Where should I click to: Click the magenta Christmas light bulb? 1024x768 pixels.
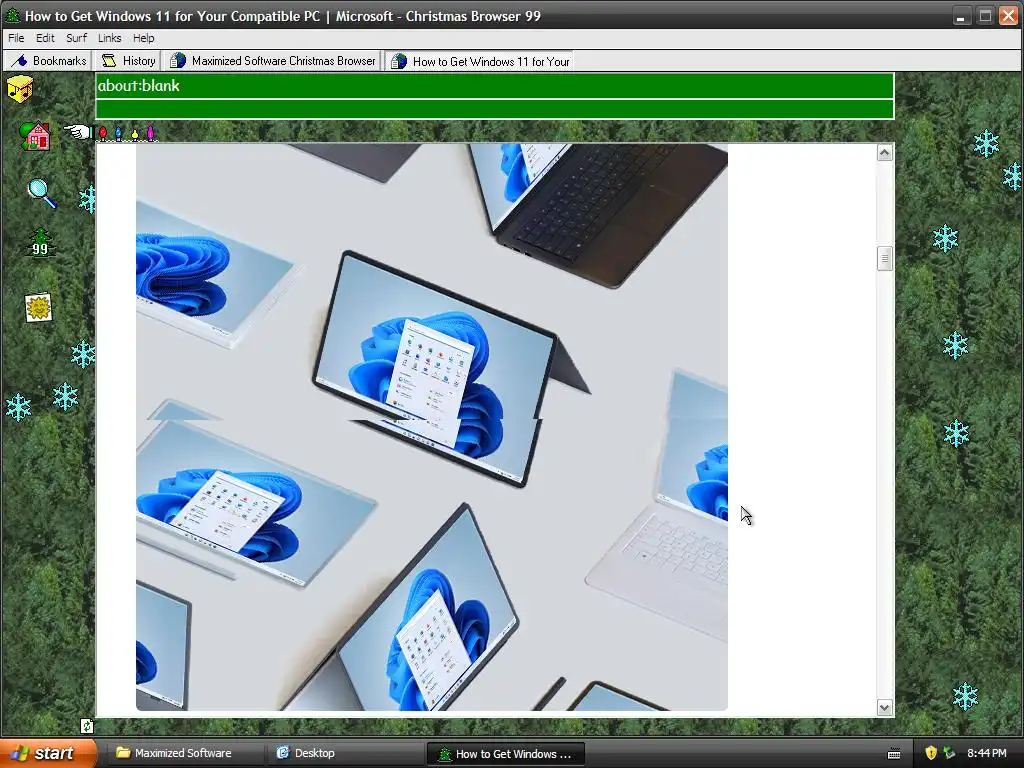(x=150, y=134)
